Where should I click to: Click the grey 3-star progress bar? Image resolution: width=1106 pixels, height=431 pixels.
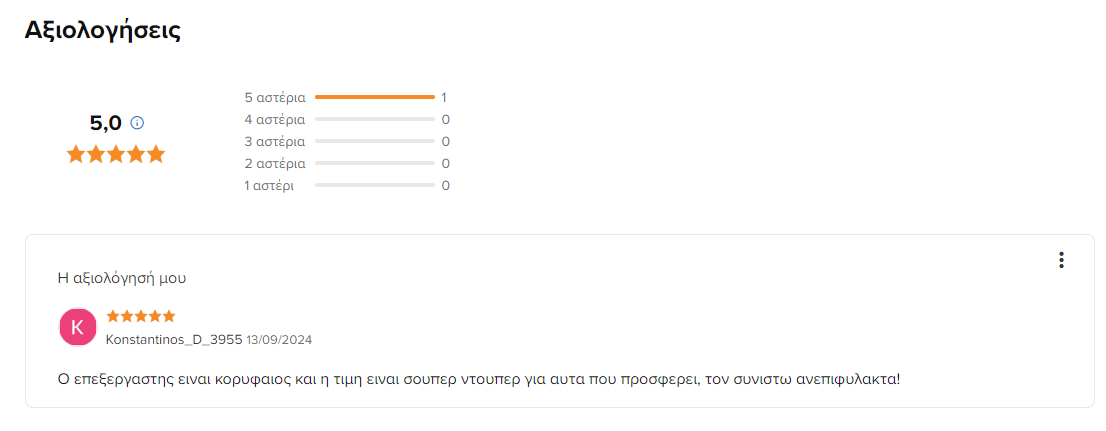(x=375, y=141)
